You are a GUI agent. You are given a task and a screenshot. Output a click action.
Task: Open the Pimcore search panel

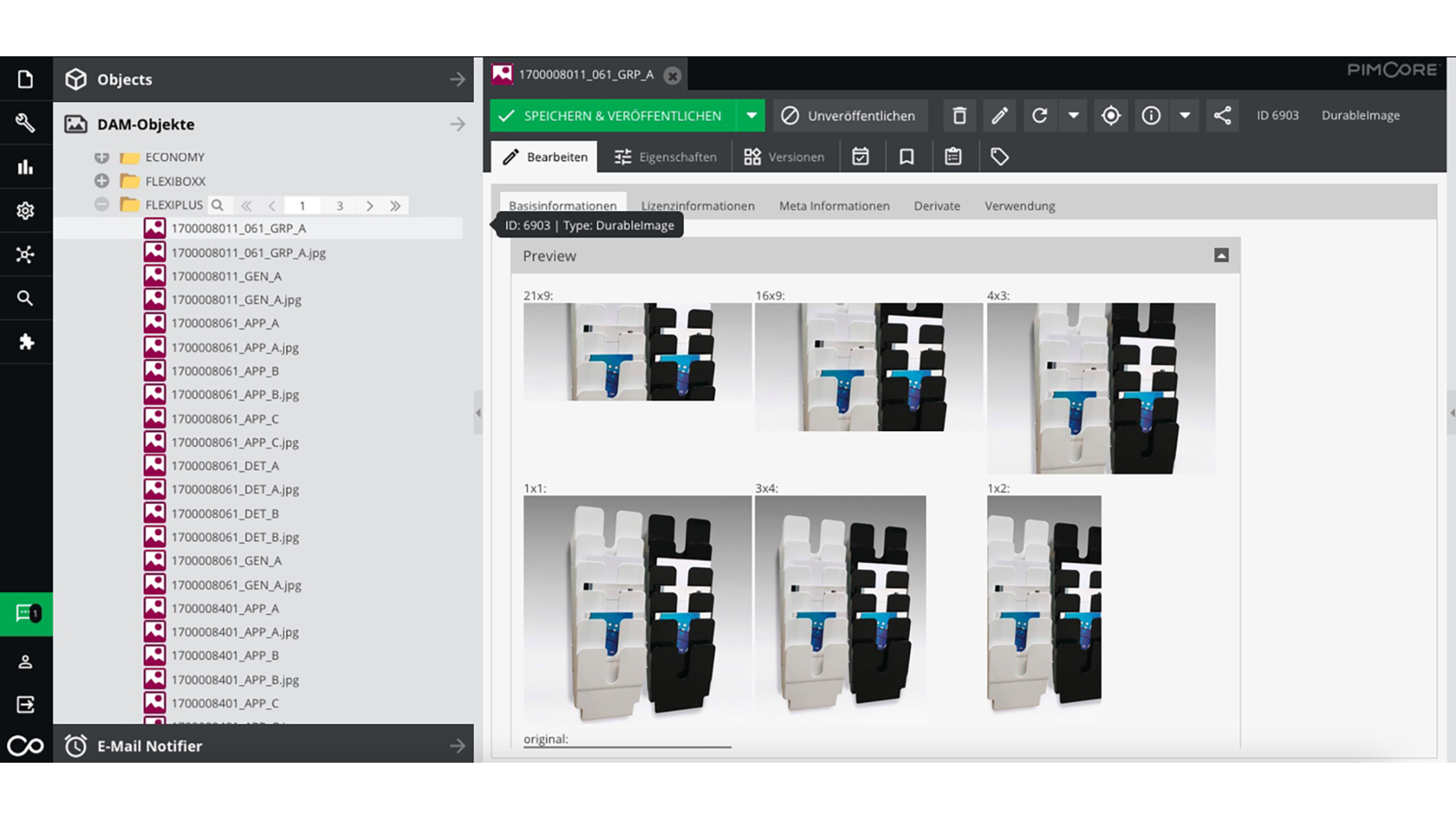point(26,298)
